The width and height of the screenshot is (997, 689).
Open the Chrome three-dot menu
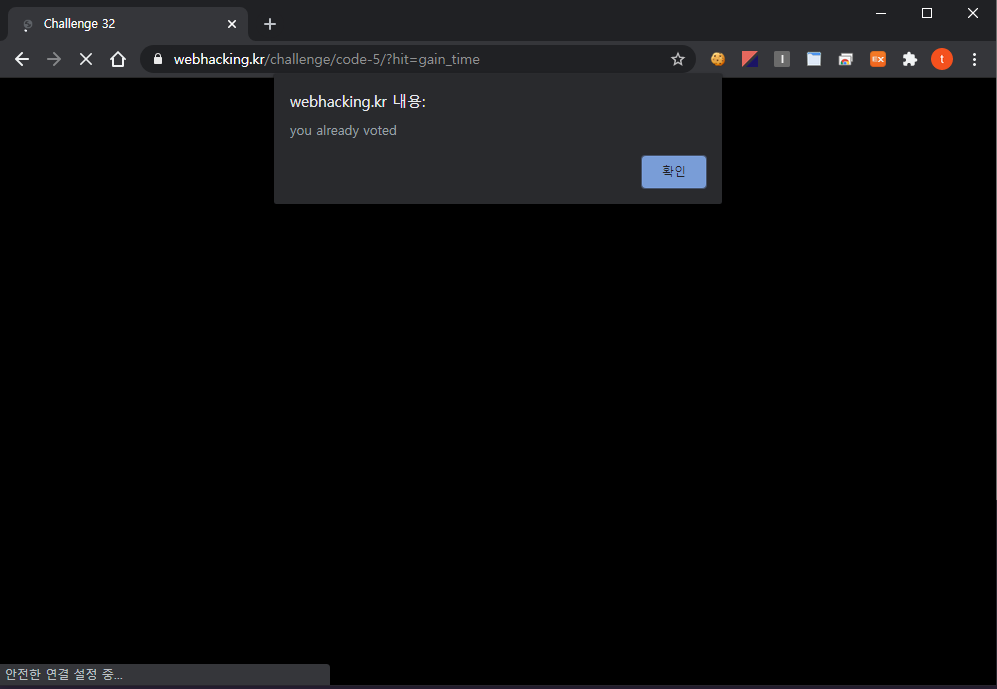975,59
